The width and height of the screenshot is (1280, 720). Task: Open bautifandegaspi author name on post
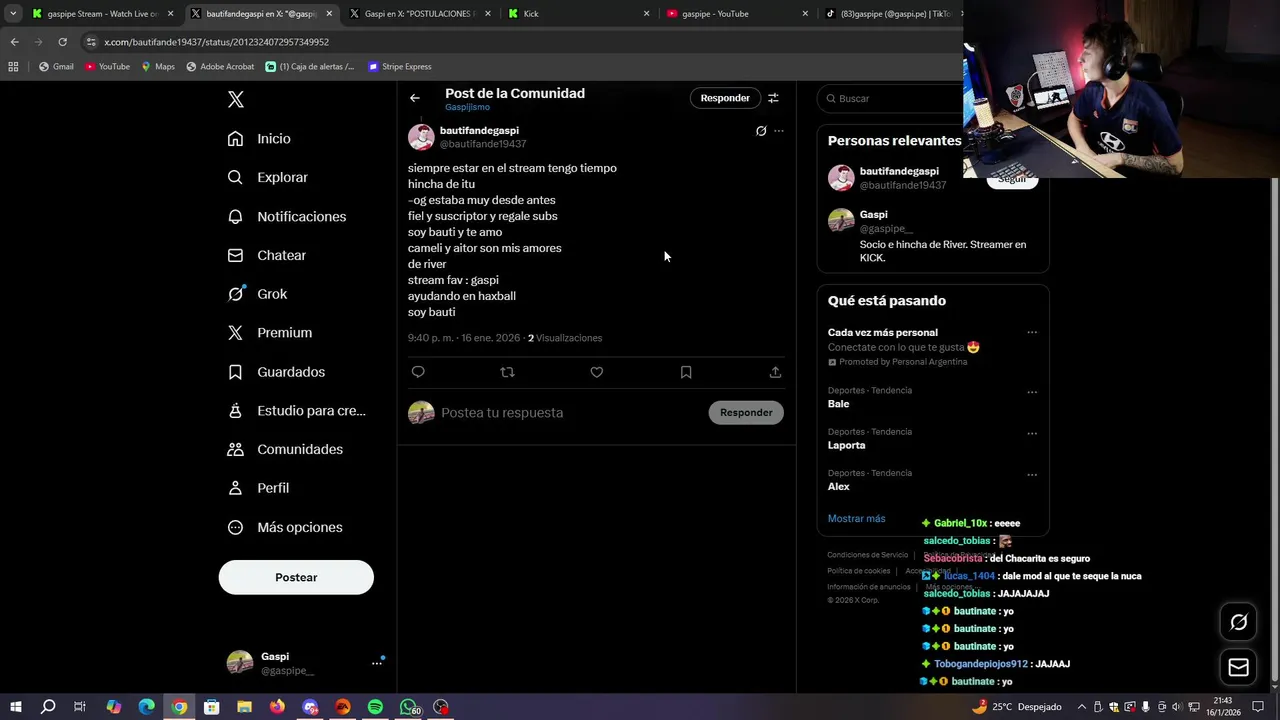click(x=479, y=130)
